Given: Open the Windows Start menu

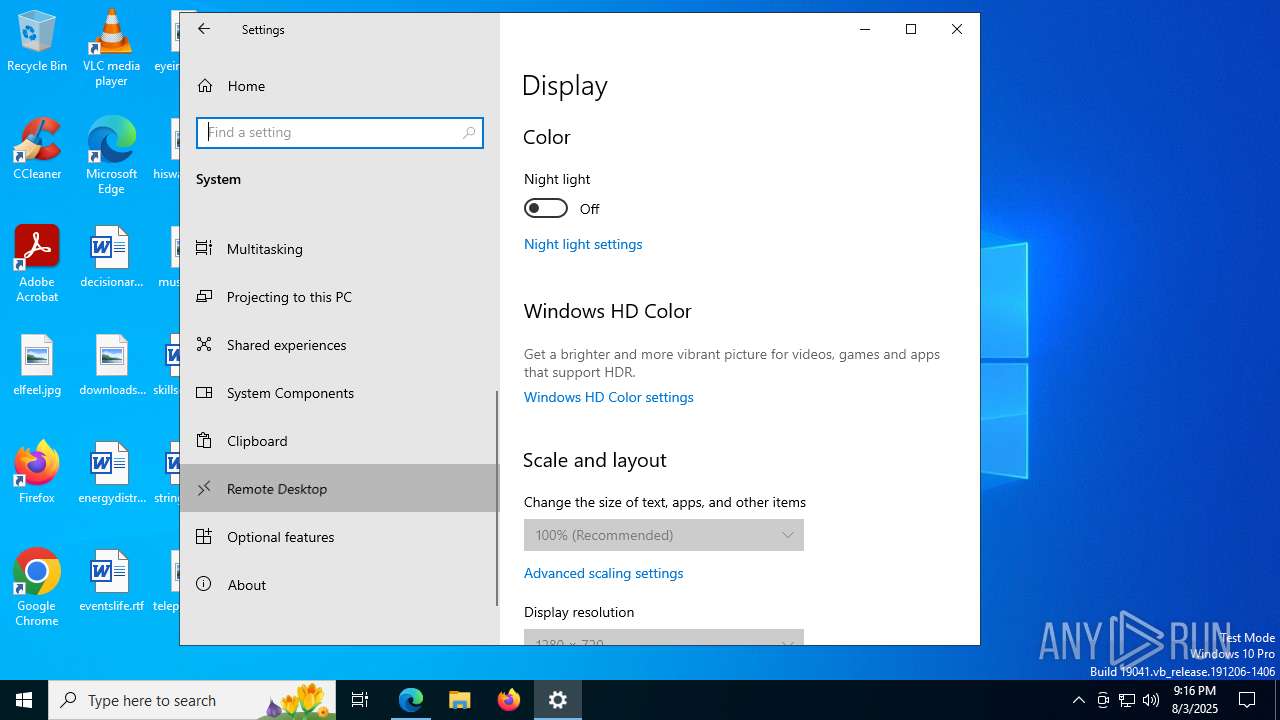Looking at the screenshot, I should point(24,700).
